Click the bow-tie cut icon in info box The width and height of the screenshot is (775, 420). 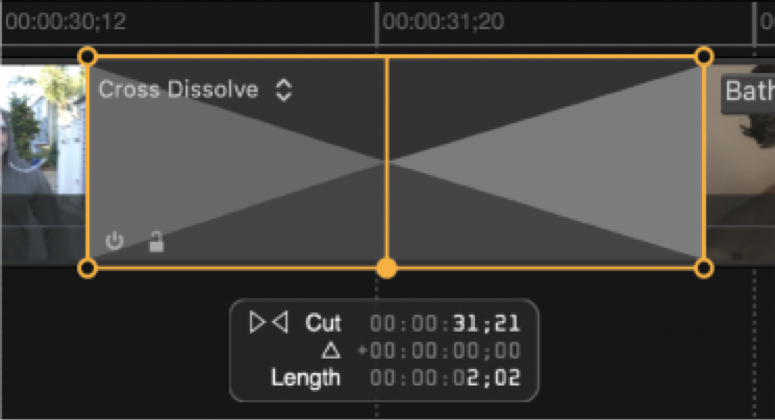pyautogui.click(x=269, y=322)
